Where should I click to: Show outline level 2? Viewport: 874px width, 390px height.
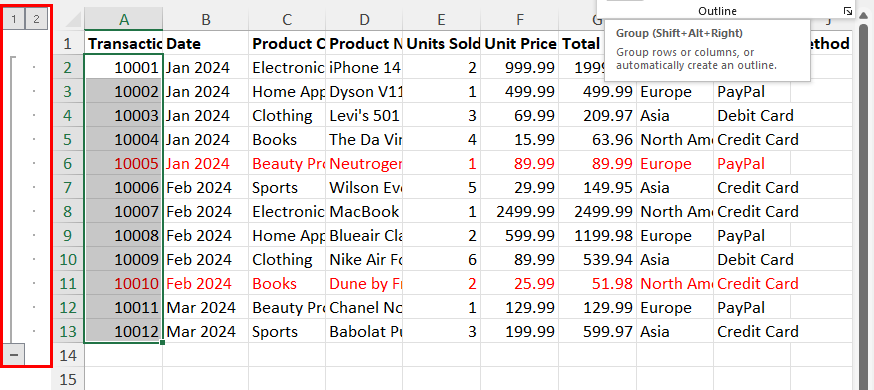[x=36, y=20]
